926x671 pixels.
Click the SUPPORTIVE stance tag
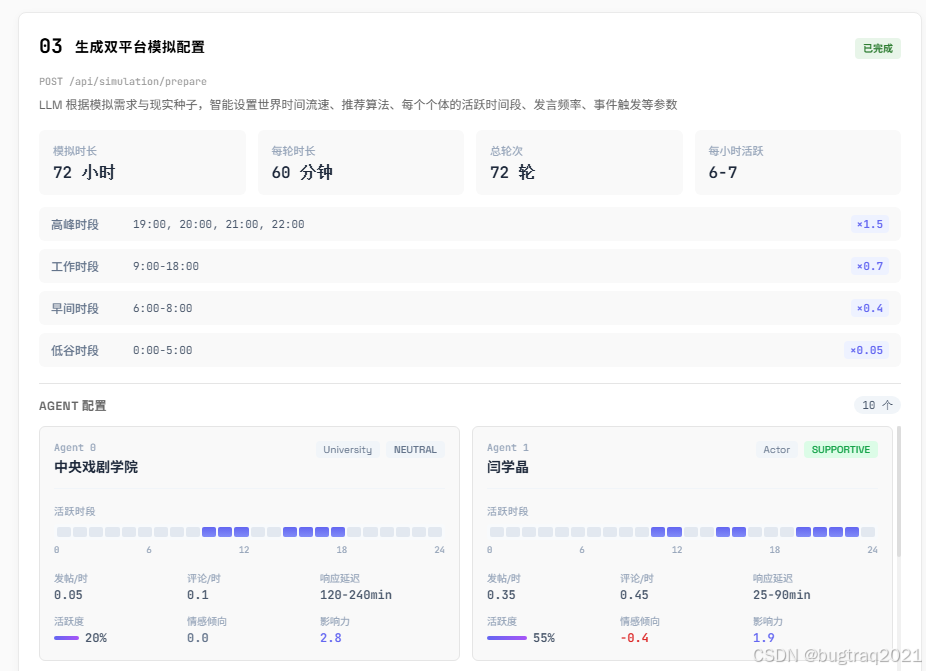pos(840,449)
